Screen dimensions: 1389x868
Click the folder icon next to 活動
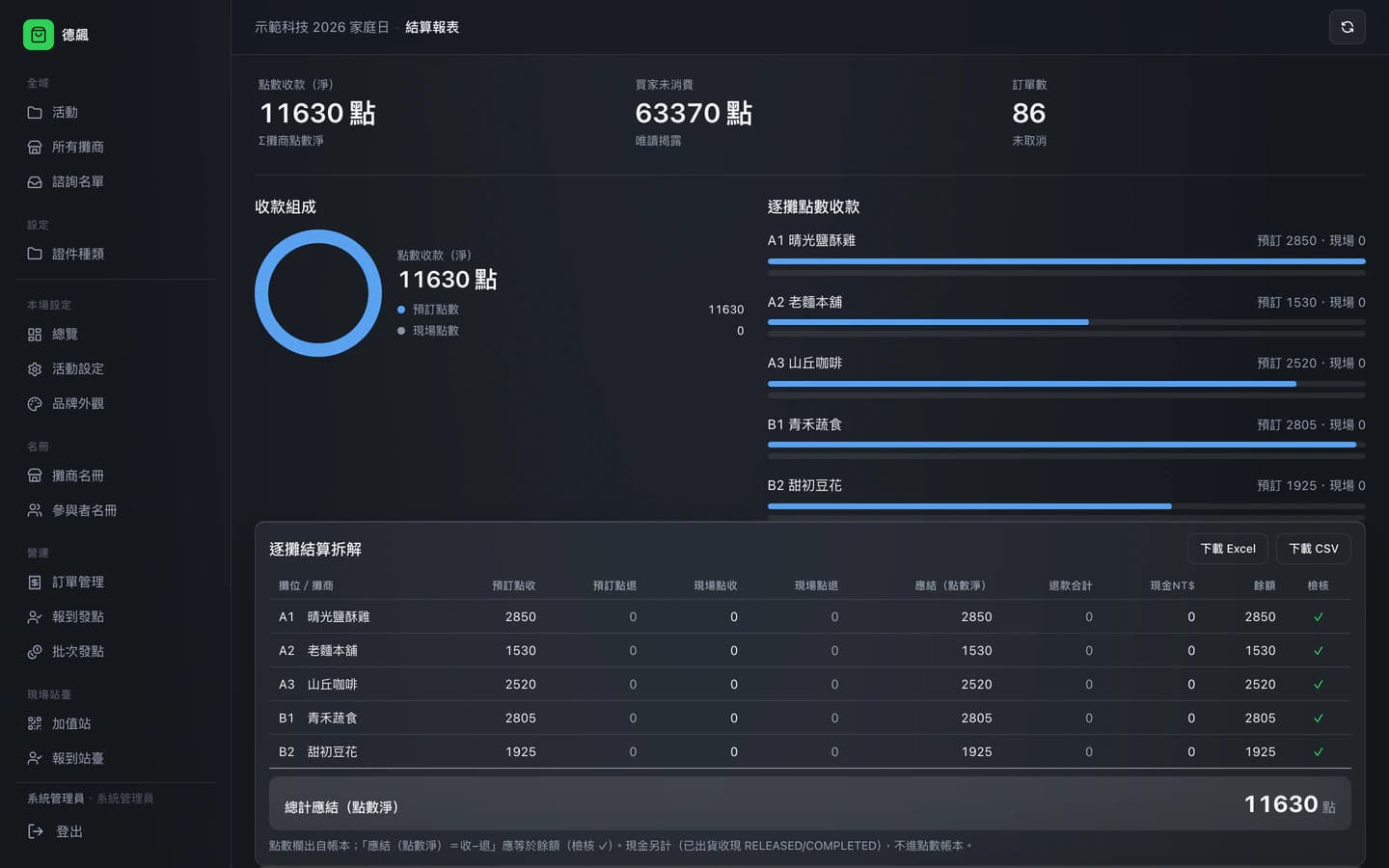coord(35,113)
